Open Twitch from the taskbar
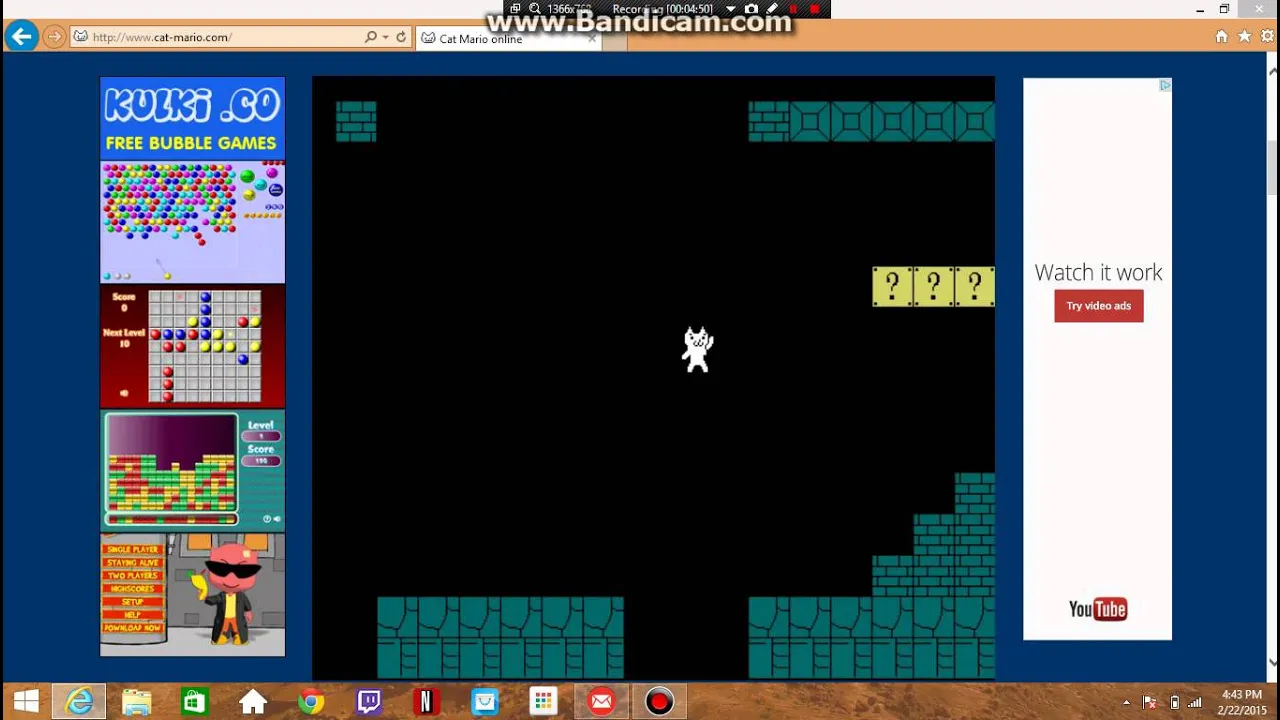The image size is (1280, 720). pyautogui.click(x=369, y=702)
